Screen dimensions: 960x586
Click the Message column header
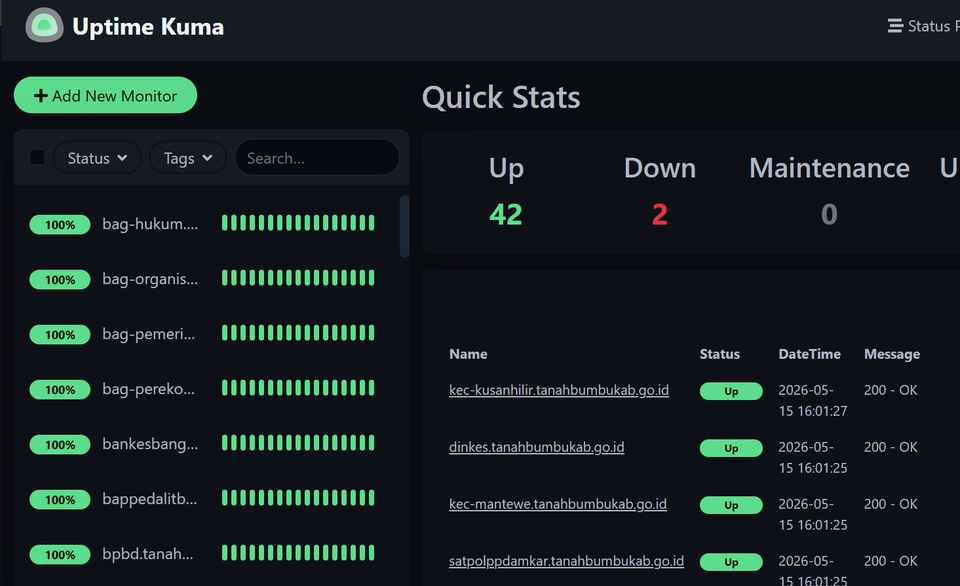[891, 354]
